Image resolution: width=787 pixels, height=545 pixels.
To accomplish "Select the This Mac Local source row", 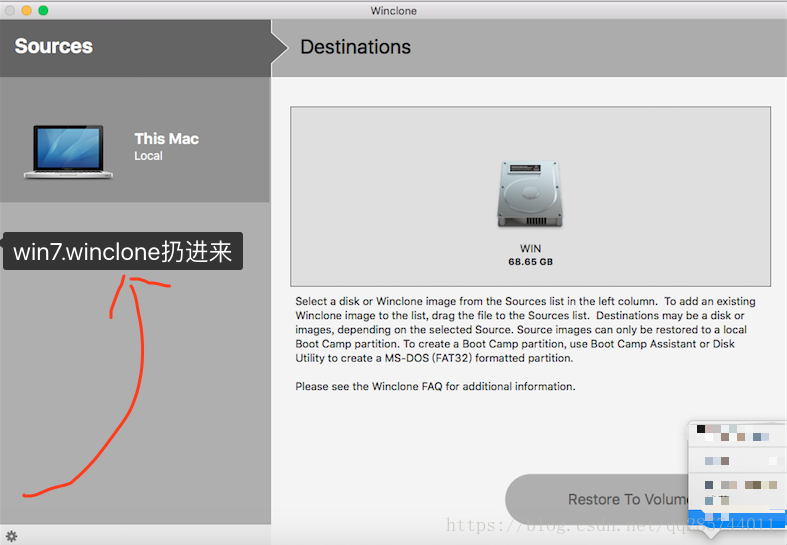I will coord(135,140).
